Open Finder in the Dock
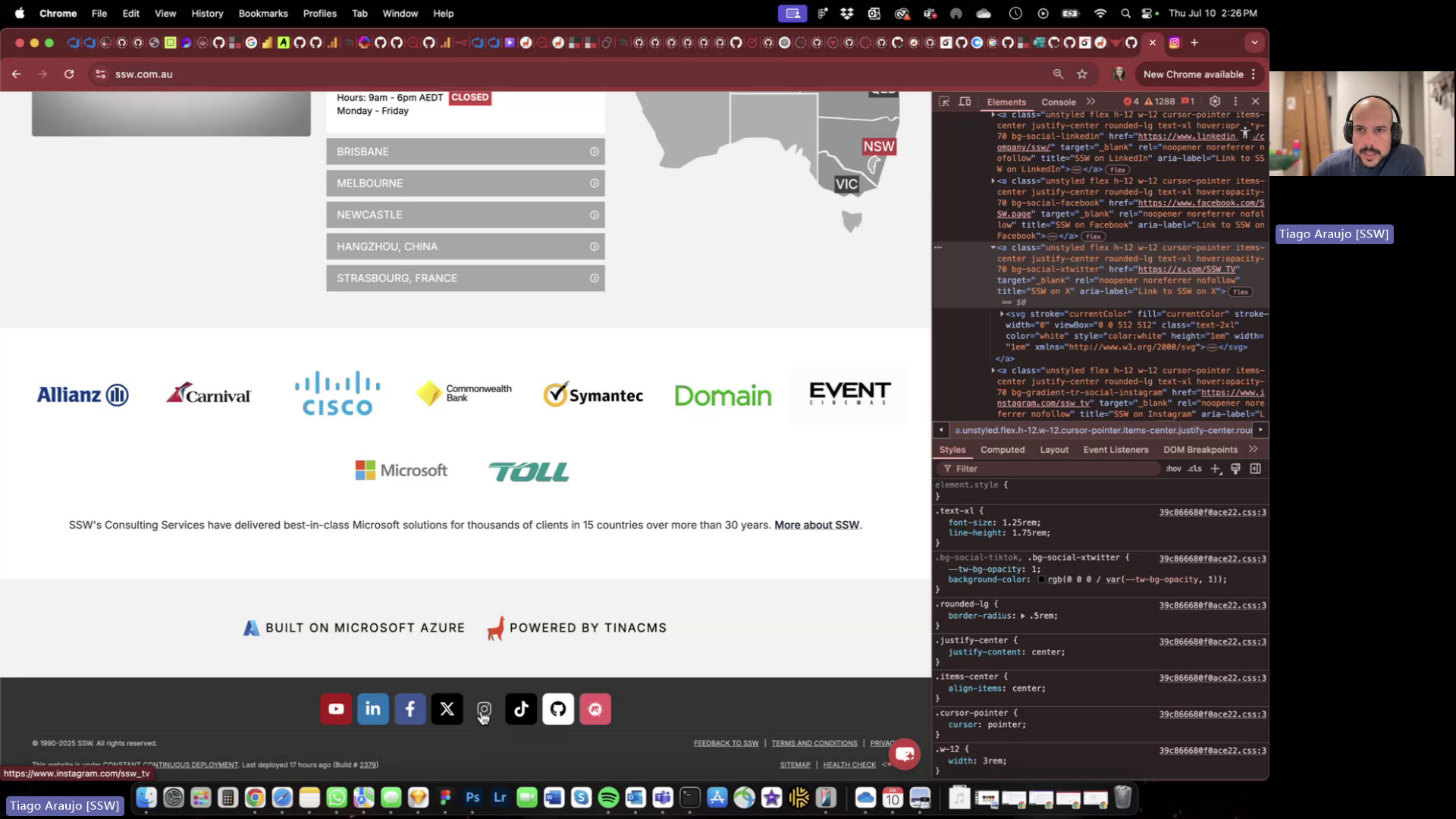 (x=146, y=798)
